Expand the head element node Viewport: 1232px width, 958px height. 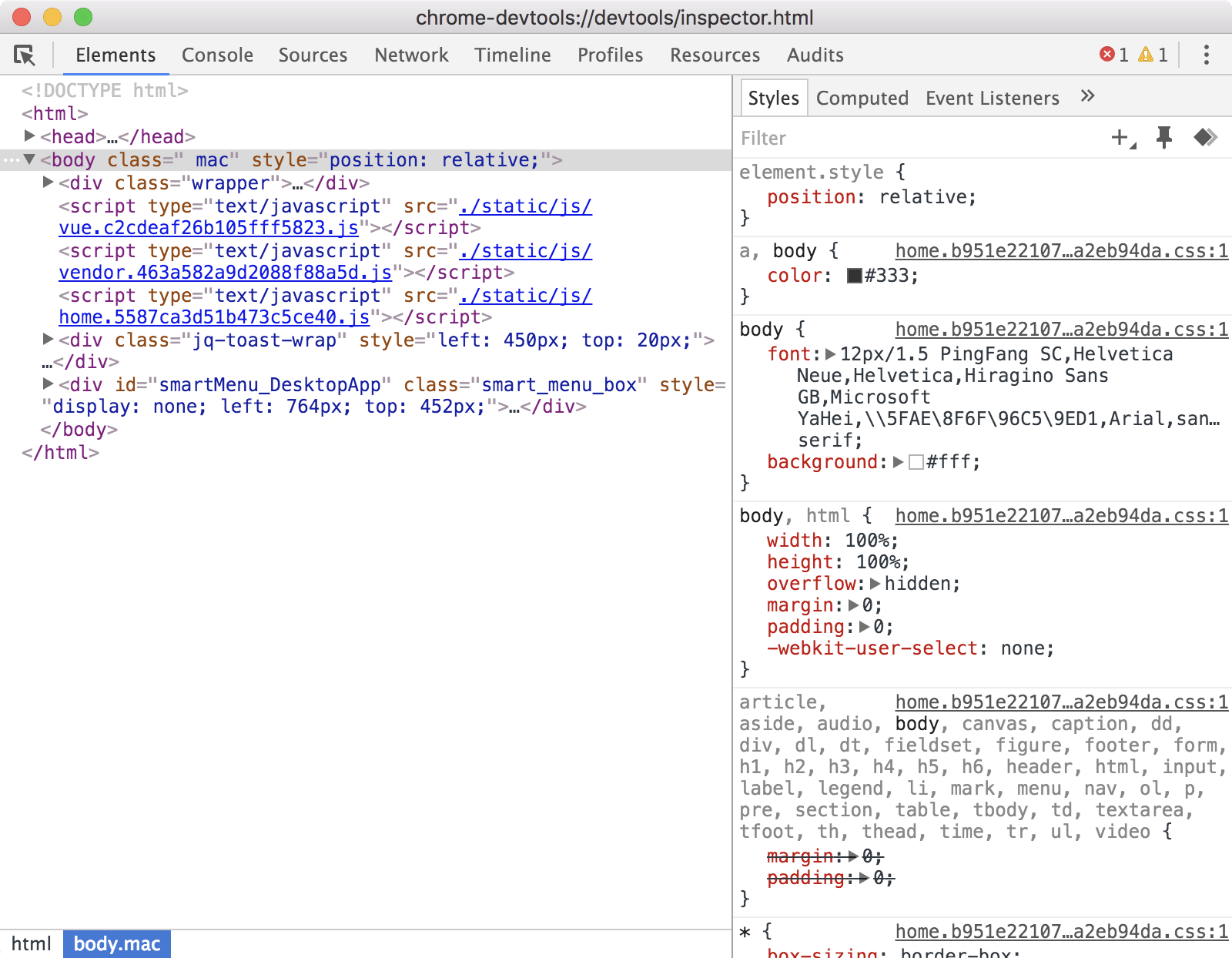click(30, 136)
